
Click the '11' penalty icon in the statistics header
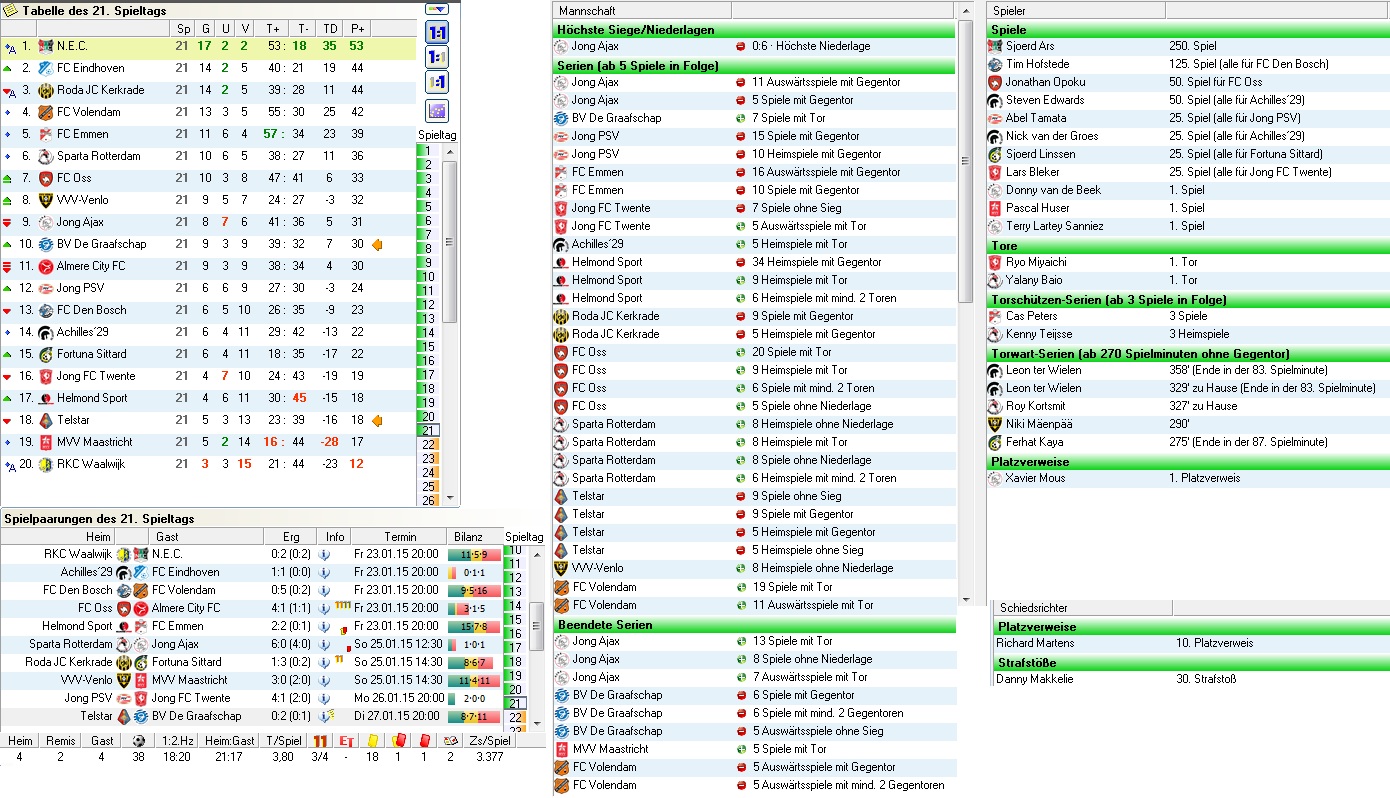(320, 741)
